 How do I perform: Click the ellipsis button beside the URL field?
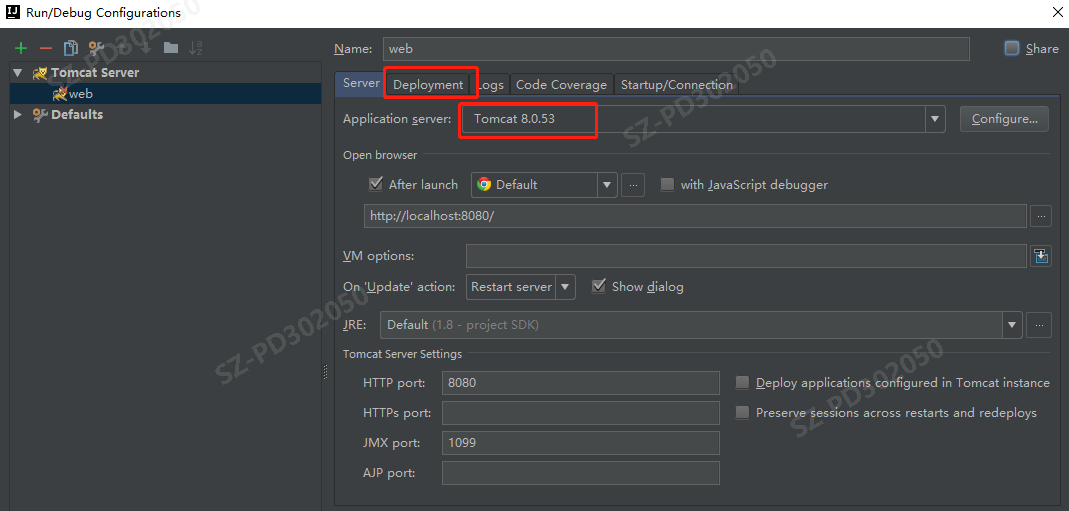(x=1040, y=217)
